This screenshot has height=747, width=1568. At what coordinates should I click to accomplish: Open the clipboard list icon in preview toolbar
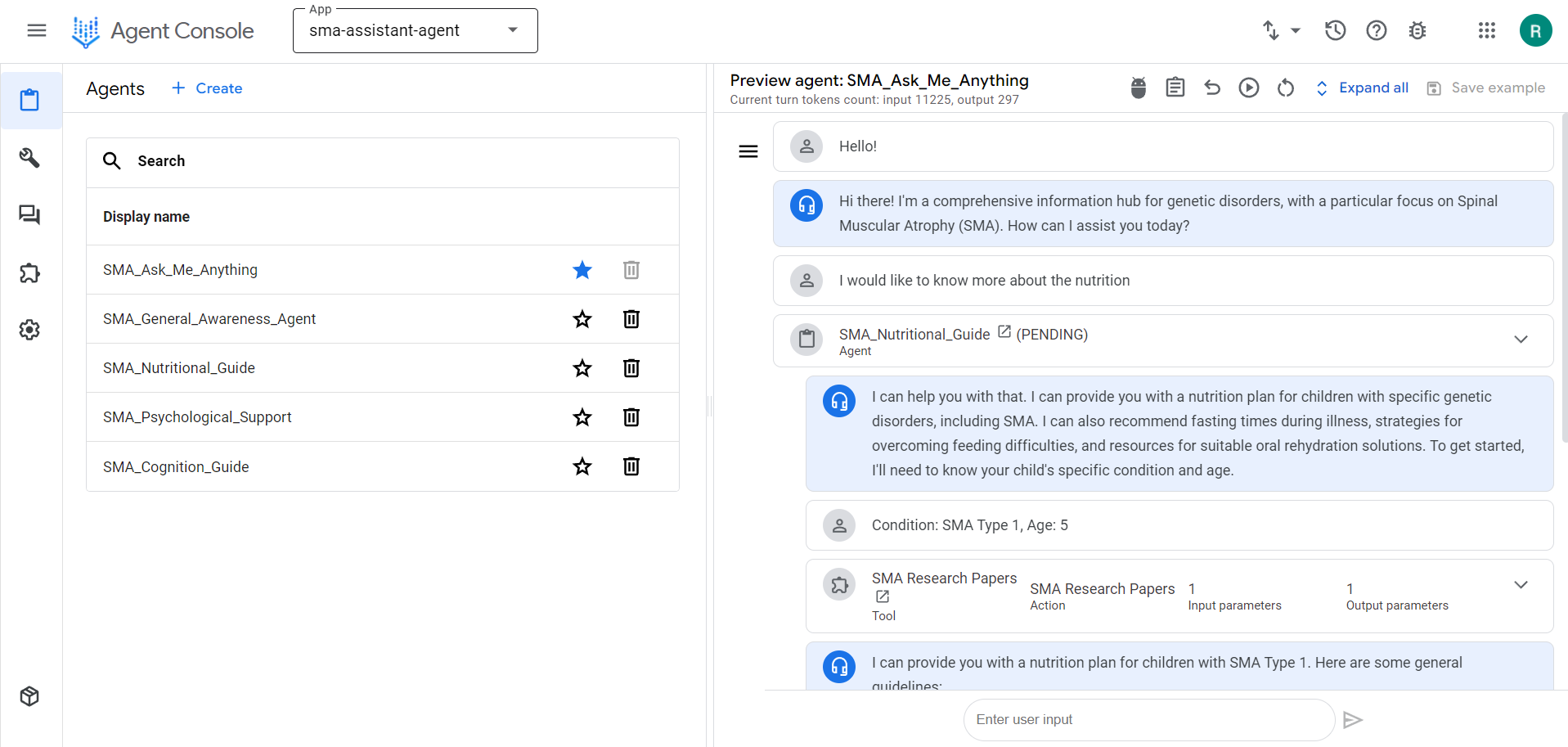pos(1175,88)
